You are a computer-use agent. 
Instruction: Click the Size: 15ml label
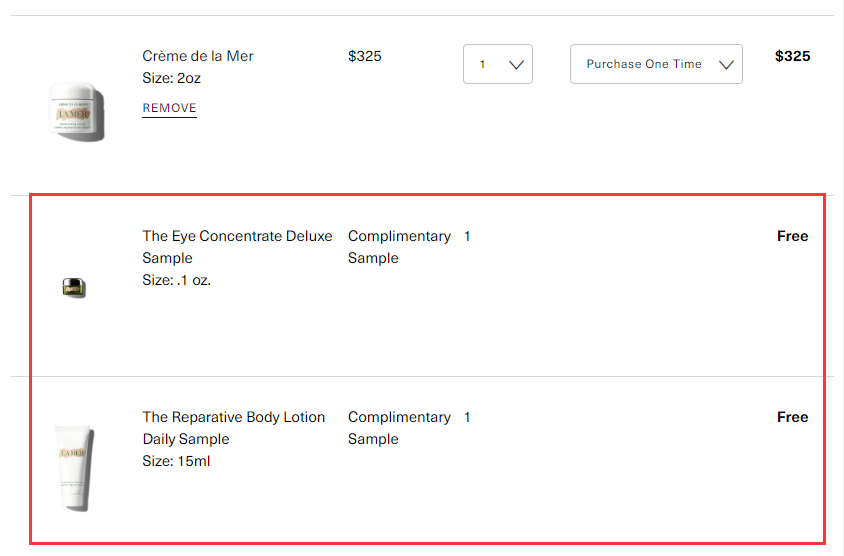tap(176, 461)
